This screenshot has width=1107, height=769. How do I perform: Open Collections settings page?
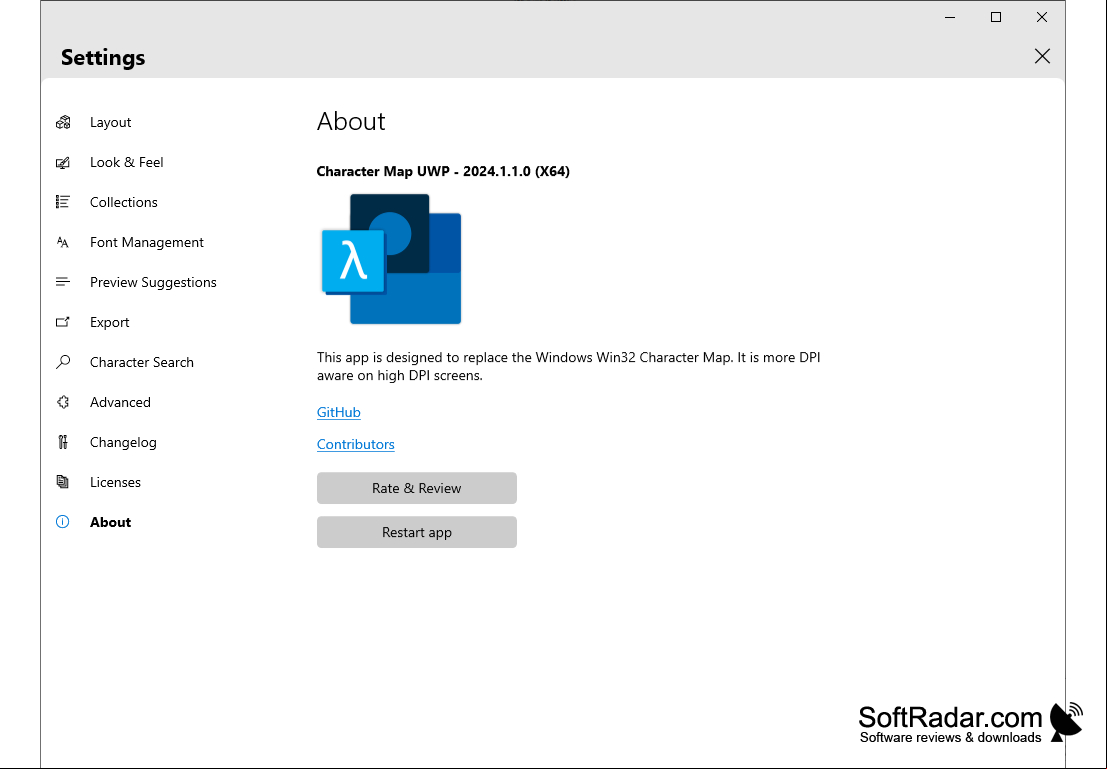coord(124,202)
